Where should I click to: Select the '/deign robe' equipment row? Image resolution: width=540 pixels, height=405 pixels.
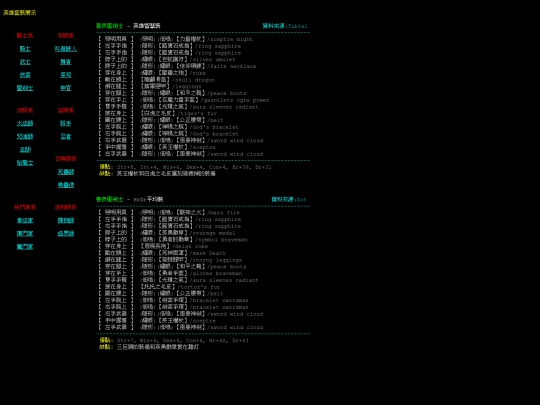coord(153,247)
